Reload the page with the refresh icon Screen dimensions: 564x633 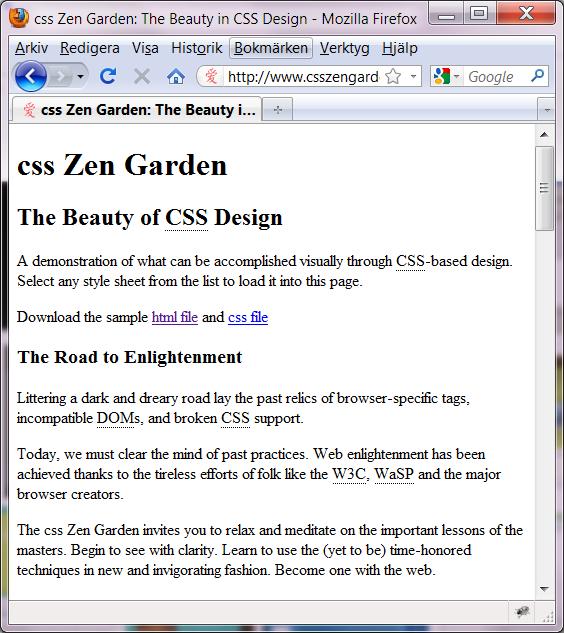tap(108, 76)
